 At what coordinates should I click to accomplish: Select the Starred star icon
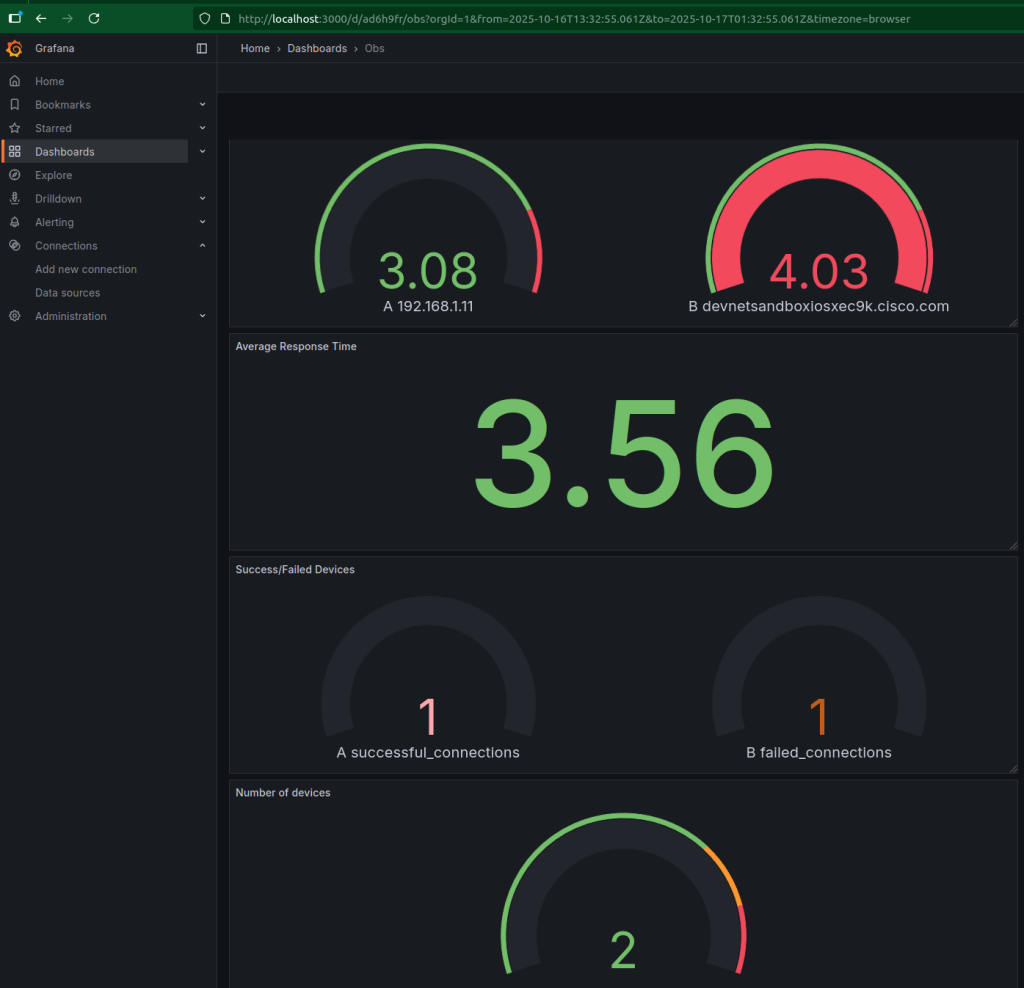(x=14, y=128)
